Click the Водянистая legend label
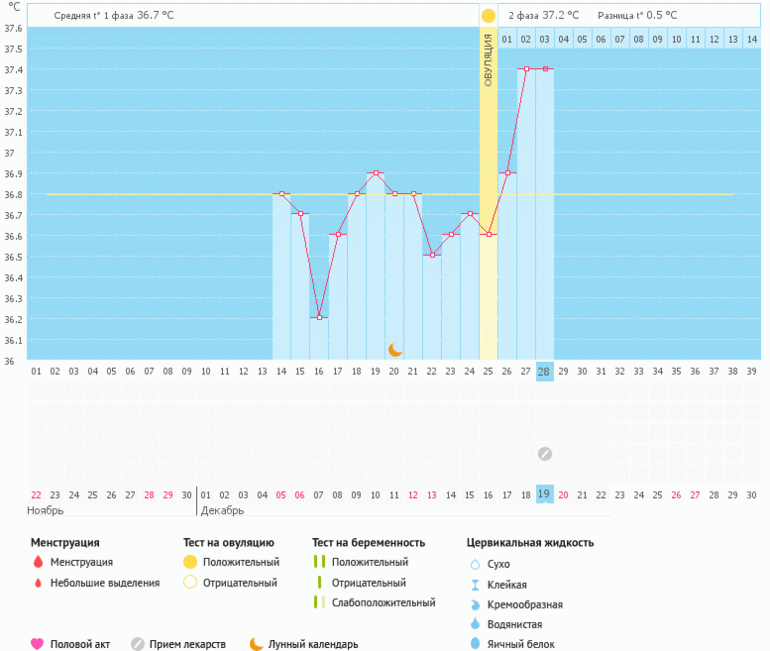Screen dimensions: 770x651 (x=515, y=624)
